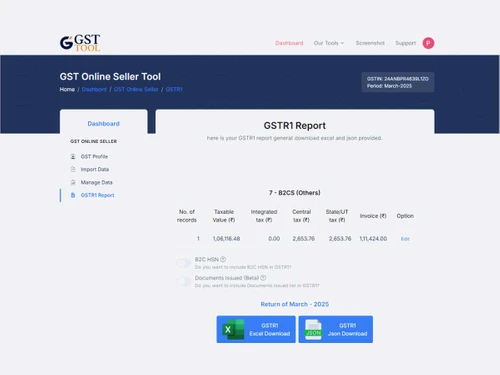Select GST Profile in sidebar
The height and width of the screenshot is (375, 500).
(94, 156)
